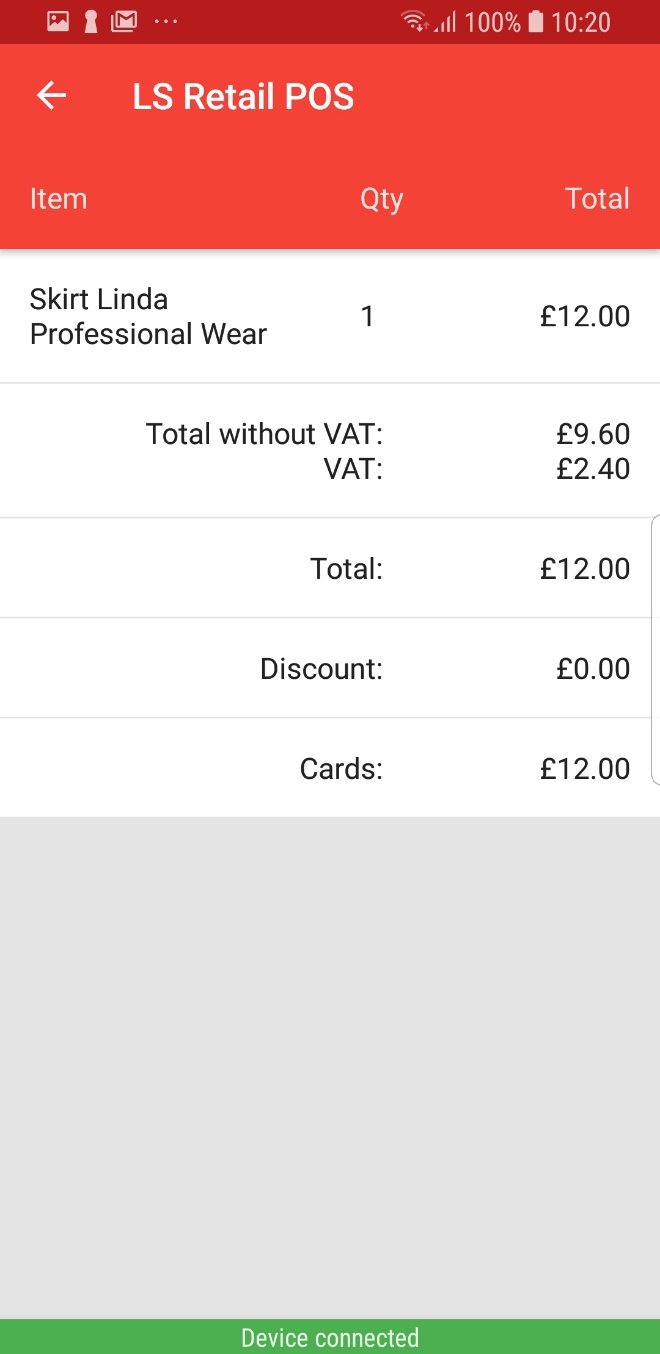Viewport: 660px width, 1354px height.
Task: Tap the picture notification icon in status bar
Action: click(x=58, y=21)
